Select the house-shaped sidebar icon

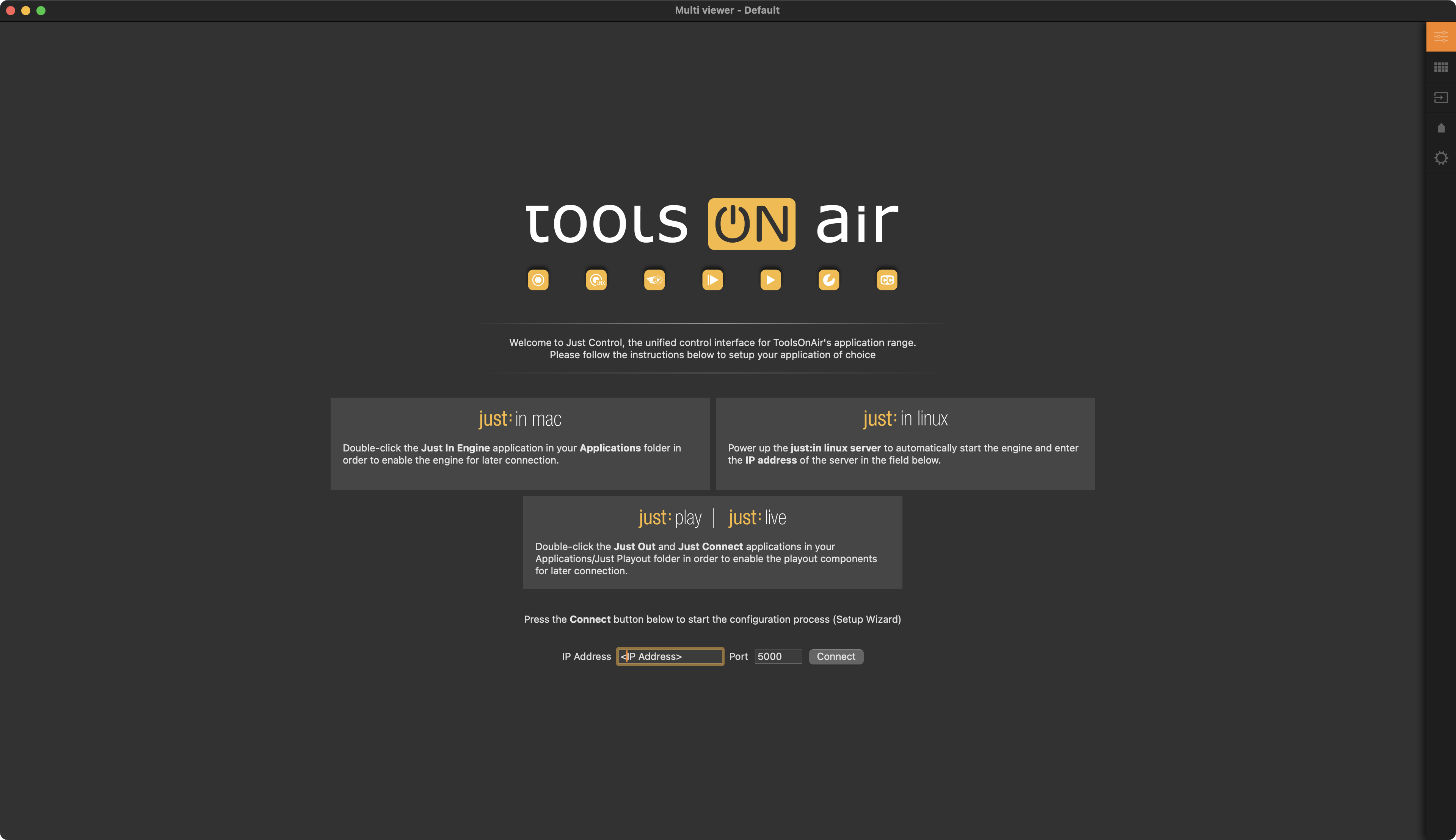click(1441, 127)
